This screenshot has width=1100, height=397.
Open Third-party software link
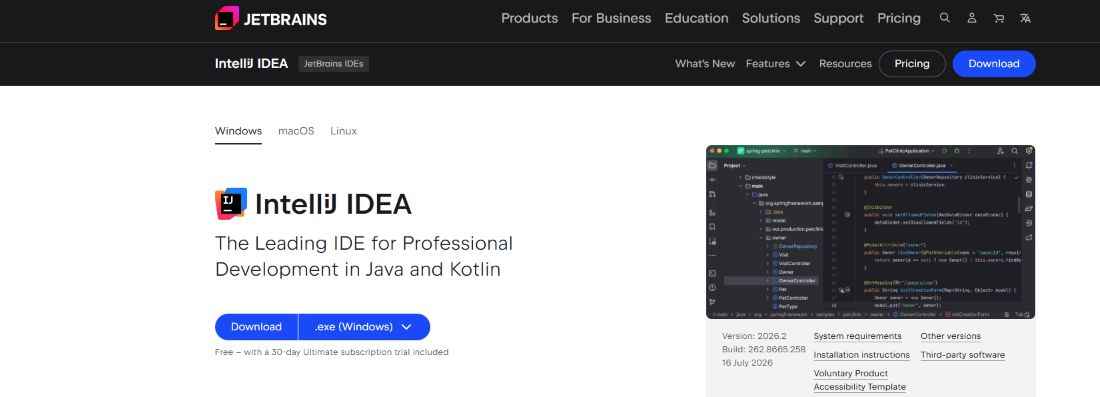(x=962, y=355)
